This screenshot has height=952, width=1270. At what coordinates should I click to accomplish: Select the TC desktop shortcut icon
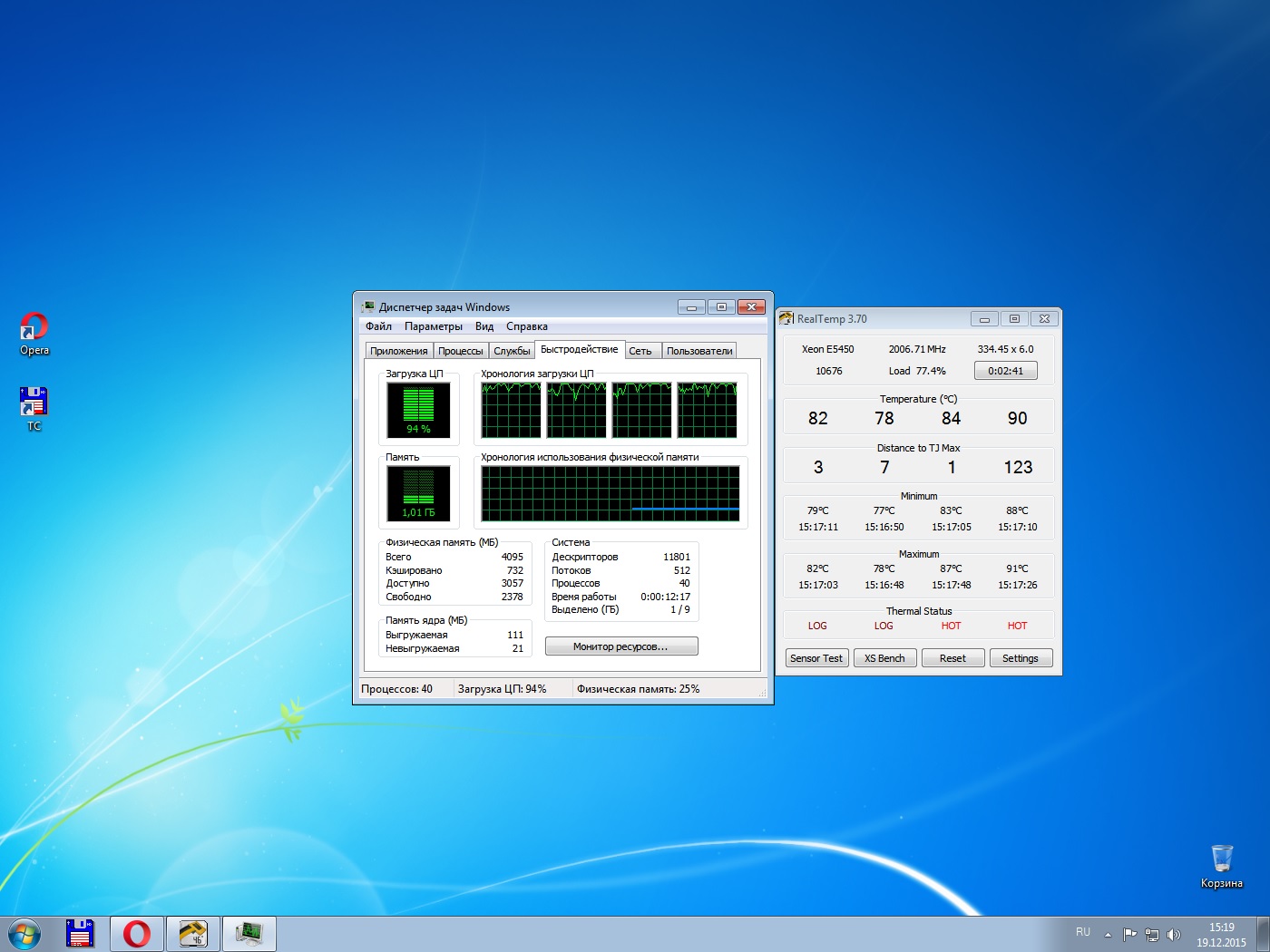34,409
